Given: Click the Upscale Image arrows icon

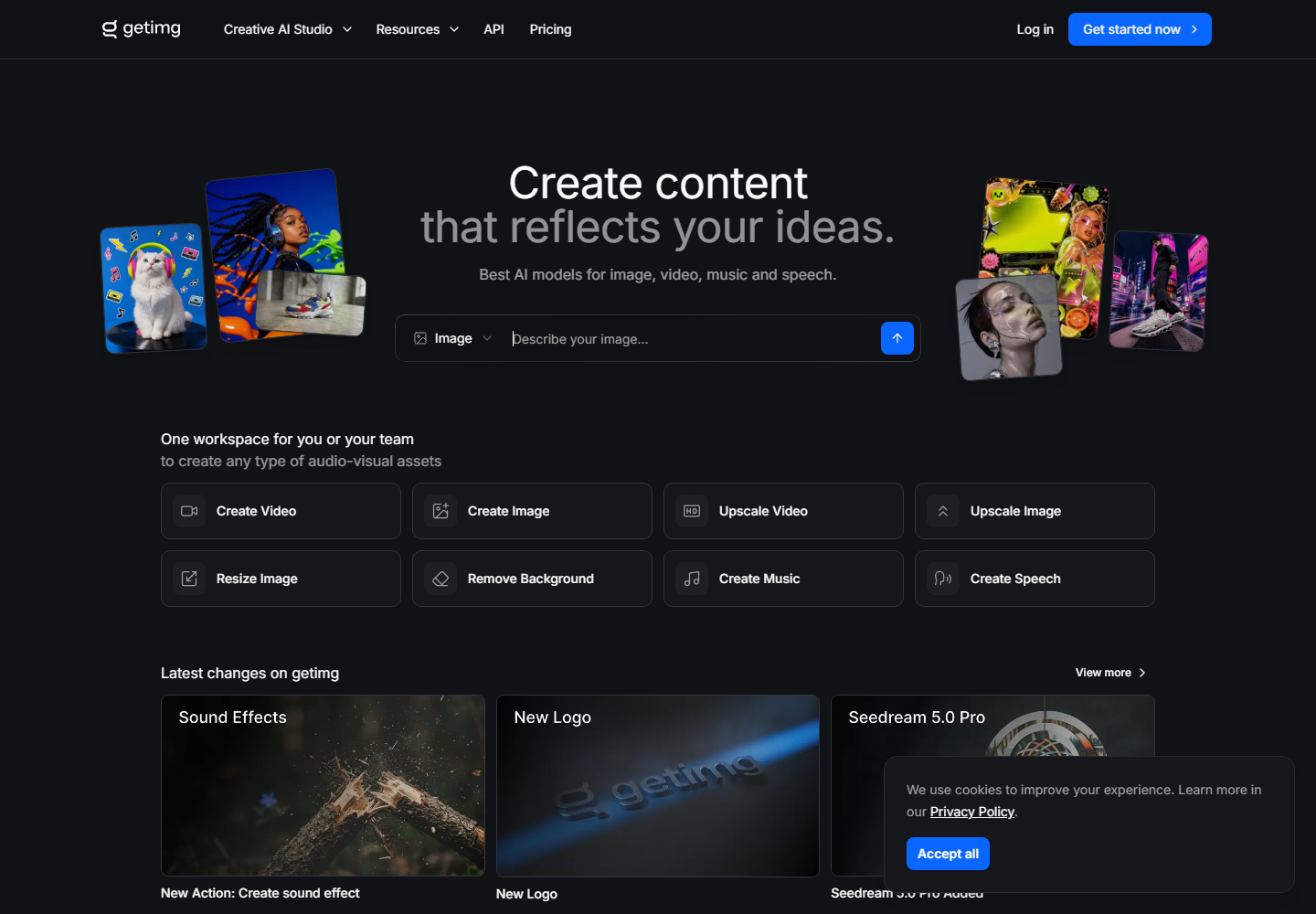Looking at the screenshot, I should (x=943, y=511).
